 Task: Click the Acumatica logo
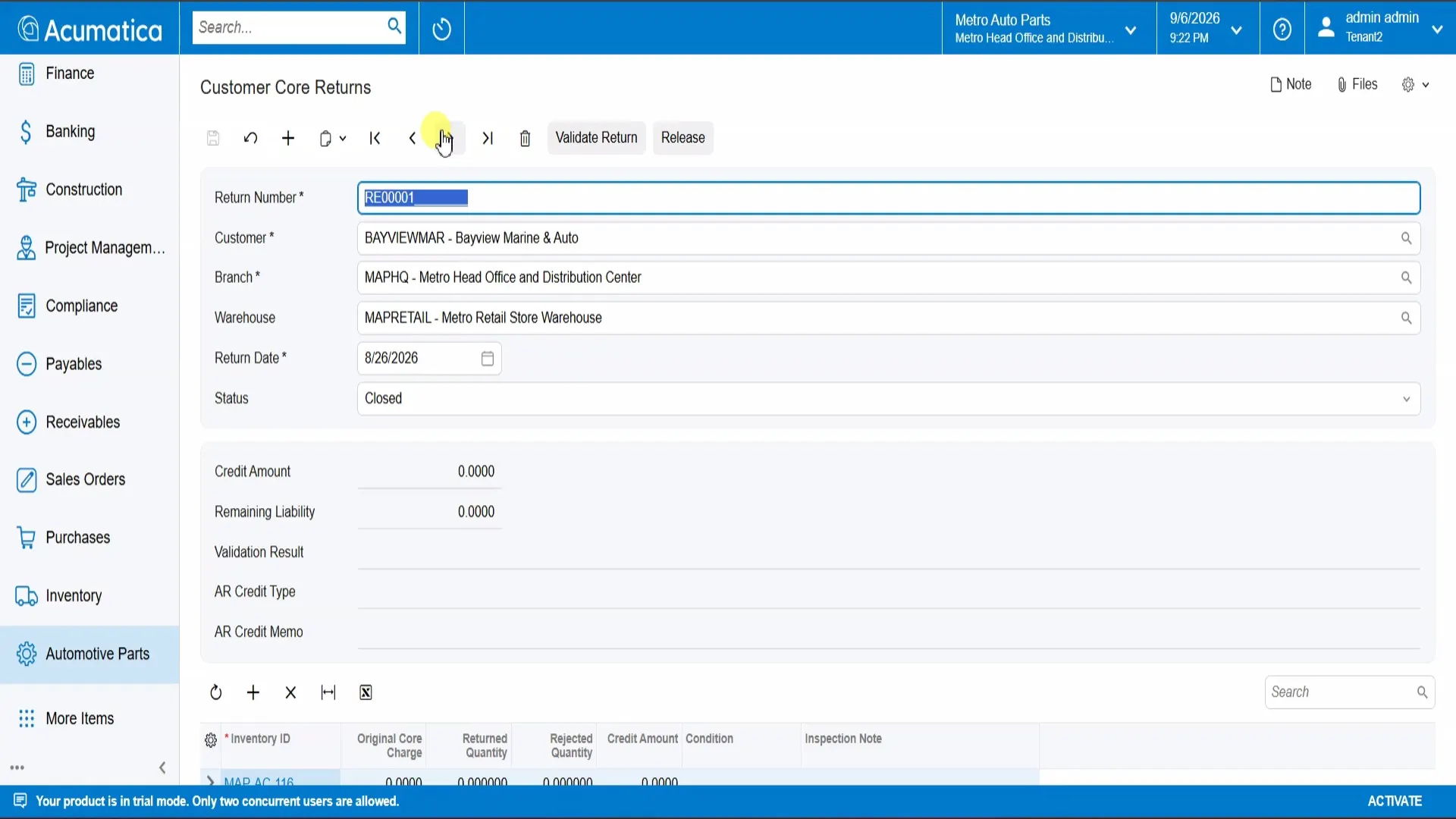(89, 29)
